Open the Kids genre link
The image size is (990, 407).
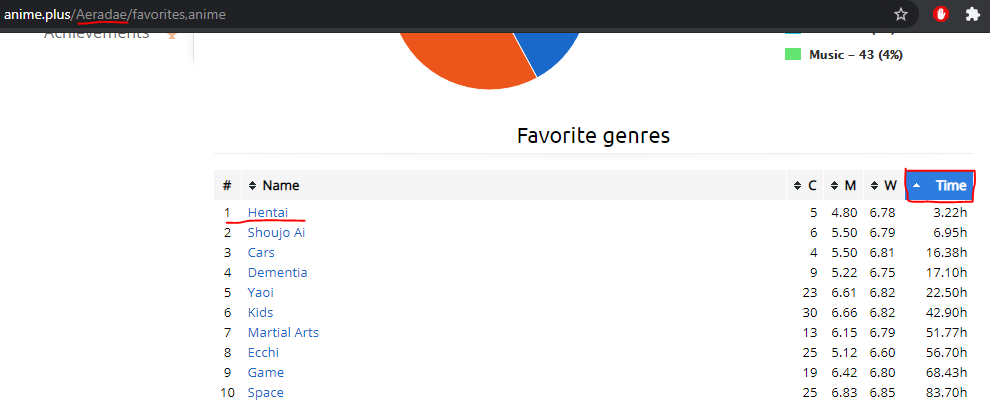[x=260, y=312]
